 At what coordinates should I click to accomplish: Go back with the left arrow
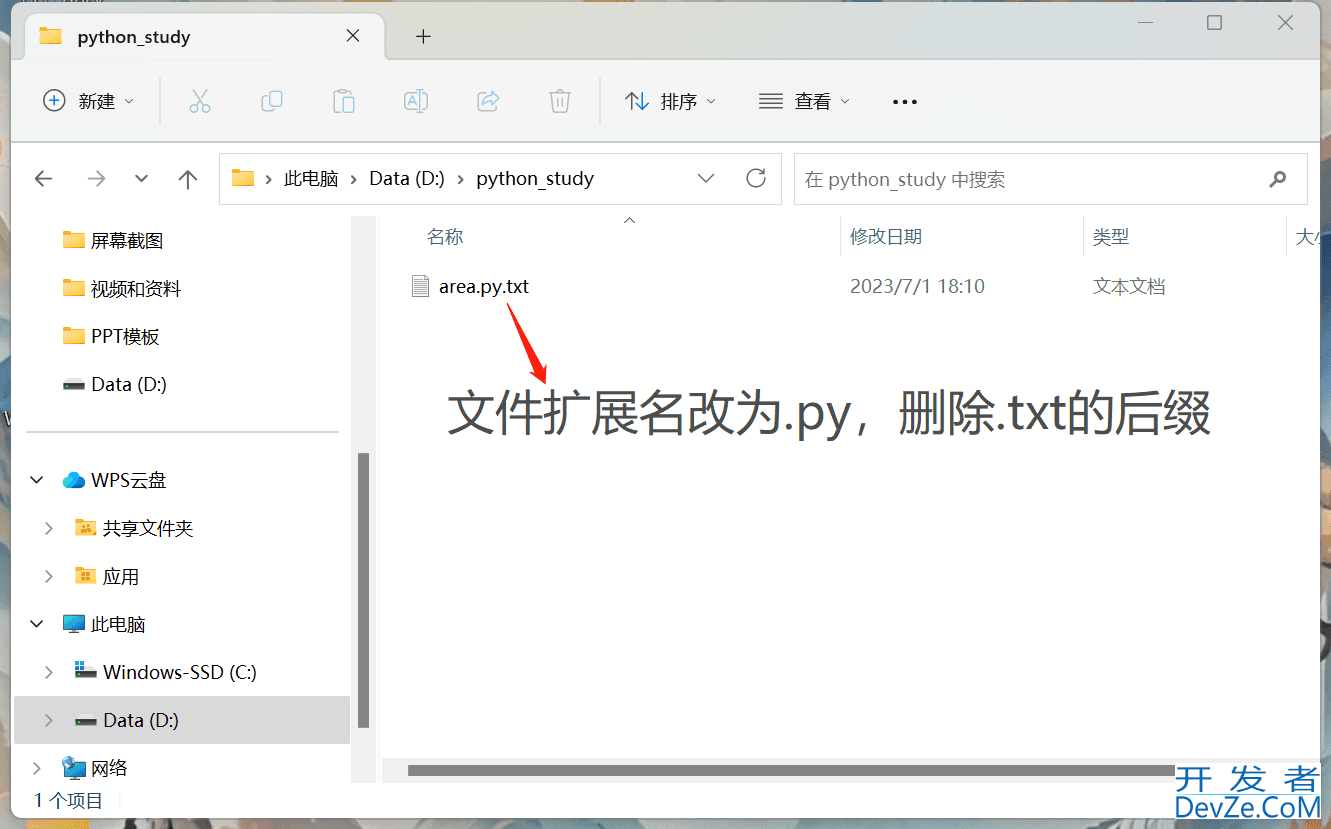(43, 179)
